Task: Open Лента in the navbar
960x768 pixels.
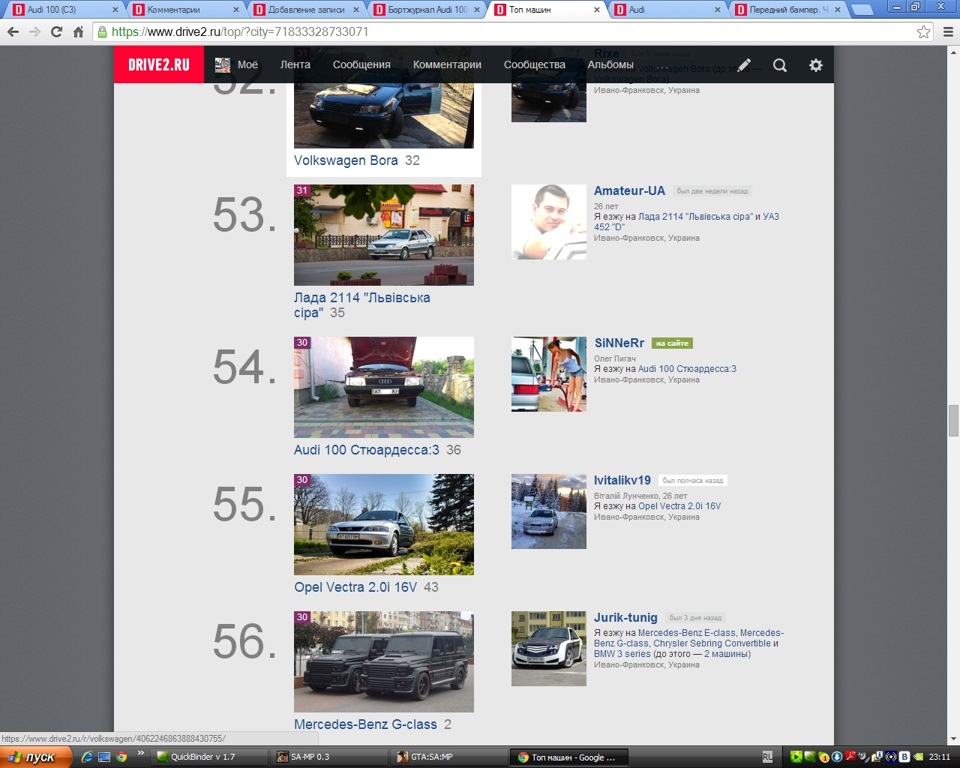Action: [x=295, y=65]
